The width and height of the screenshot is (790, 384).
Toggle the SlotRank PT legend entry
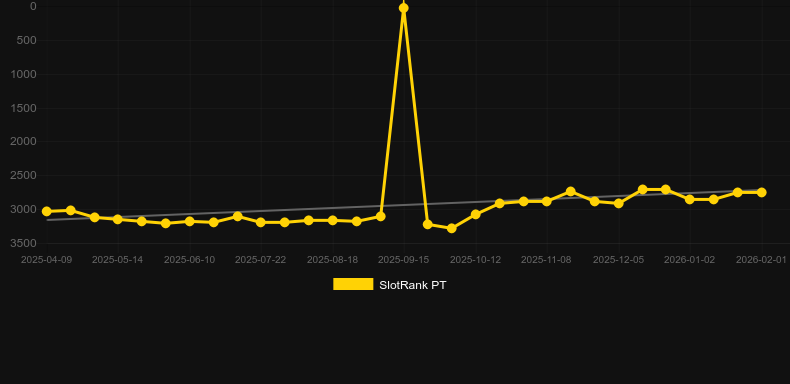coord(389,285)
